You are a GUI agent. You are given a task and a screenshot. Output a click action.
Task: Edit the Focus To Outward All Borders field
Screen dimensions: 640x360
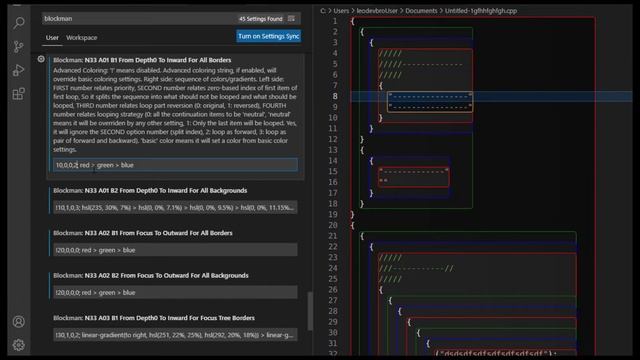tap(175, 250)
